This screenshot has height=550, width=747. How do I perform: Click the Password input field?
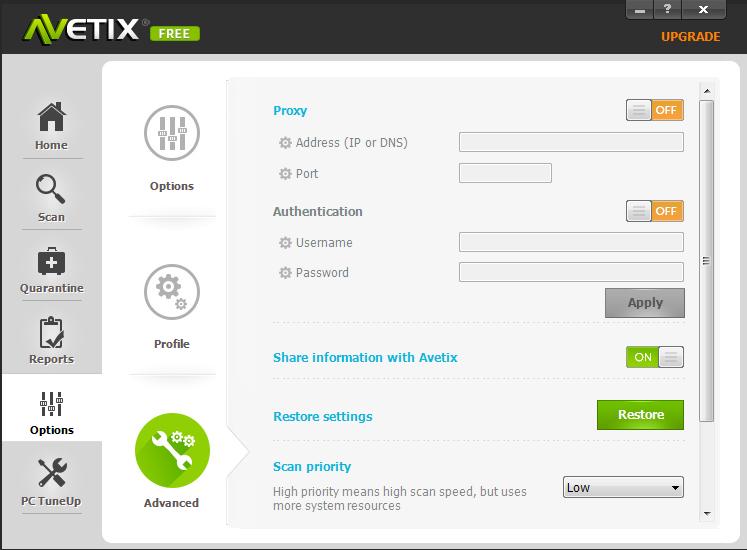[571, 272]
